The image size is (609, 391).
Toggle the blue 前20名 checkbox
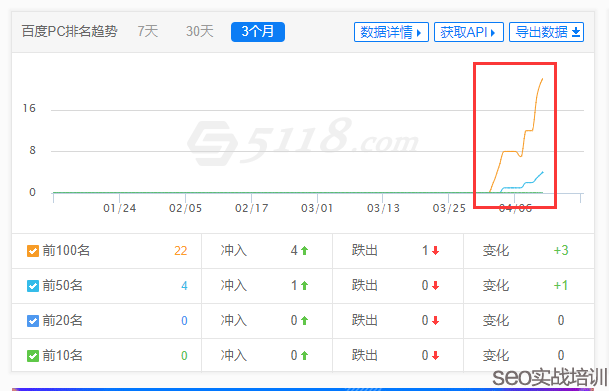pos(33,321)
